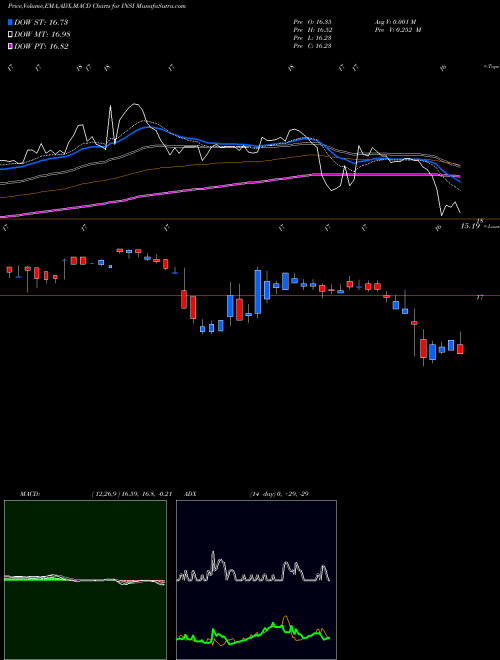Click the 'Pre H: 16.32' value
This screenshot has height=660, width=500.
click(312, 30)
